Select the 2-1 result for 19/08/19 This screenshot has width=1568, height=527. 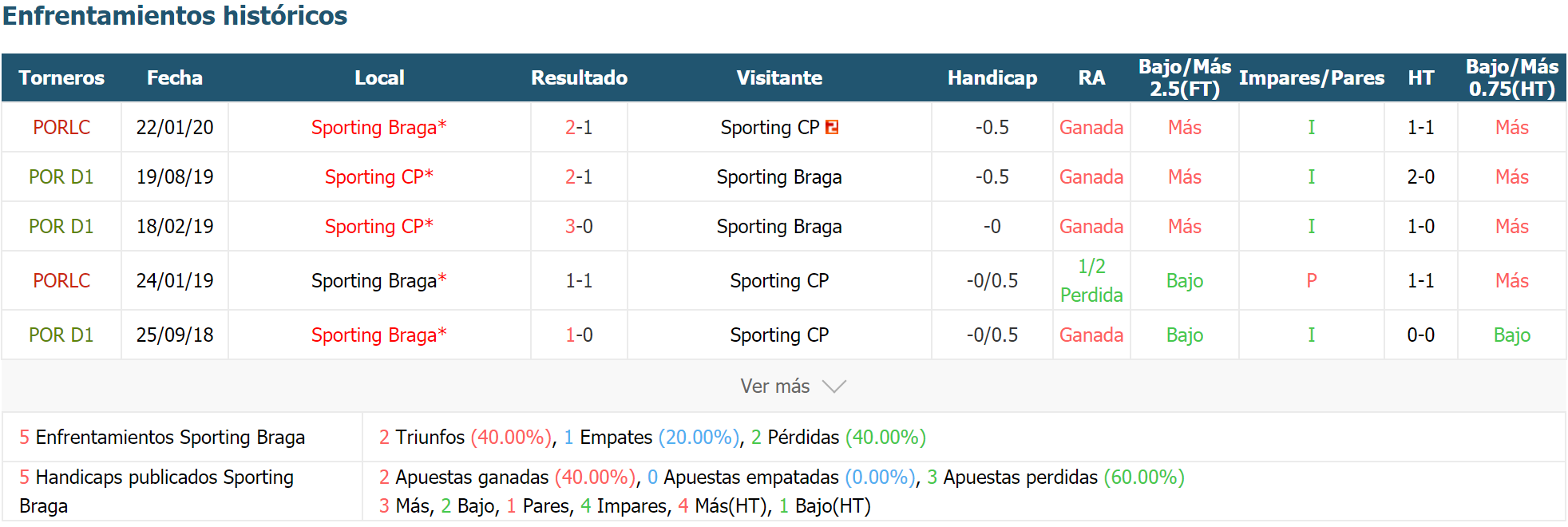tap(579, 176)
